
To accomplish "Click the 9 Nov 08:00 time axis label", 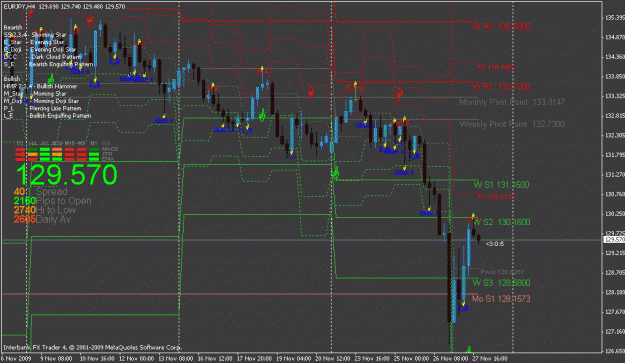I will click(56, 359).
